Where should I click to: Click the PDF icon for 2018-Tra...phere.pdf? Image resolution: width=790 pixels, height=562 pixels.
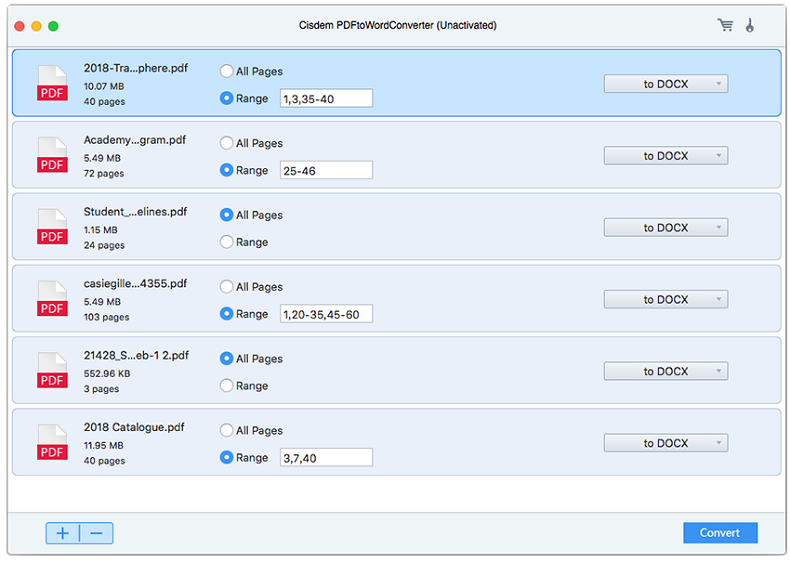(52, 83)
